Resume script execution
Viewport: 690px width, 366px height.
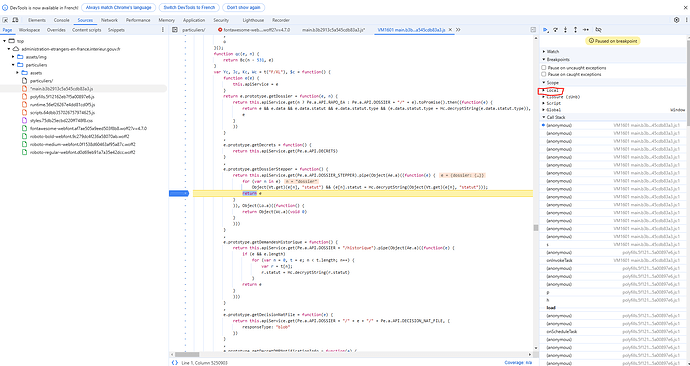click(546, 30)
